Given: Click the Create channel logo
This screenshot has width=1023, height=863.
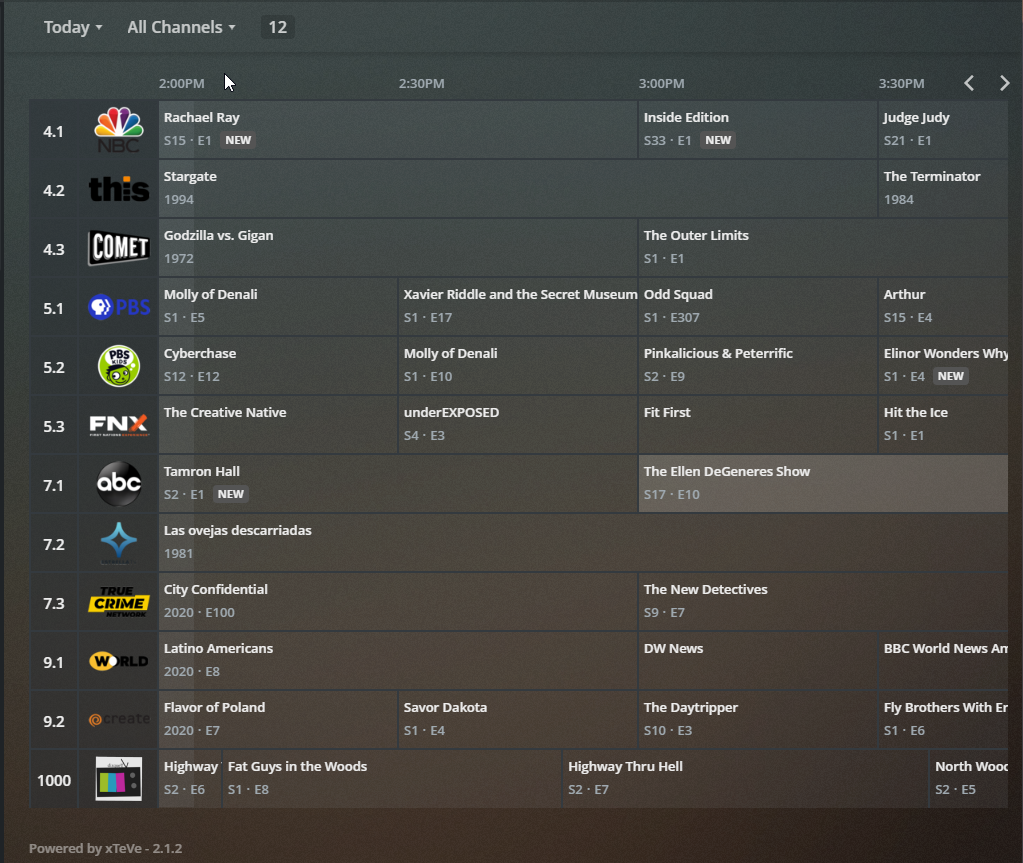Looking at the screenshot, I should point(118,719).
